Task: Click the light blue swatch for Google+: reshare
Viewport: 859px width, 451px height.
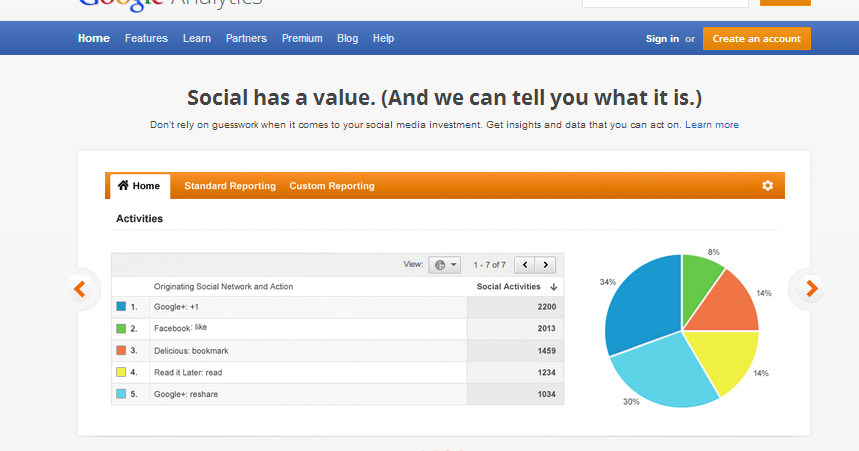Action: 121,393
